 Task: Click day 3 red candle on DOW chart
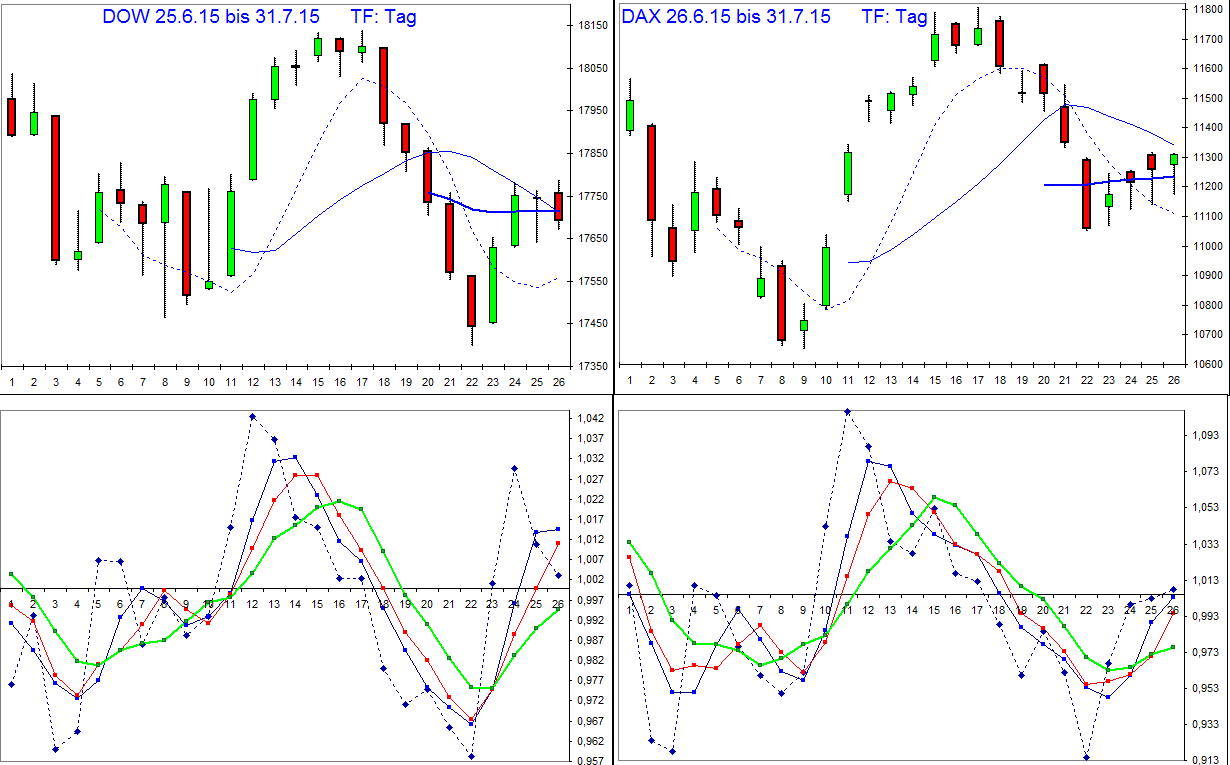point(55,188)
